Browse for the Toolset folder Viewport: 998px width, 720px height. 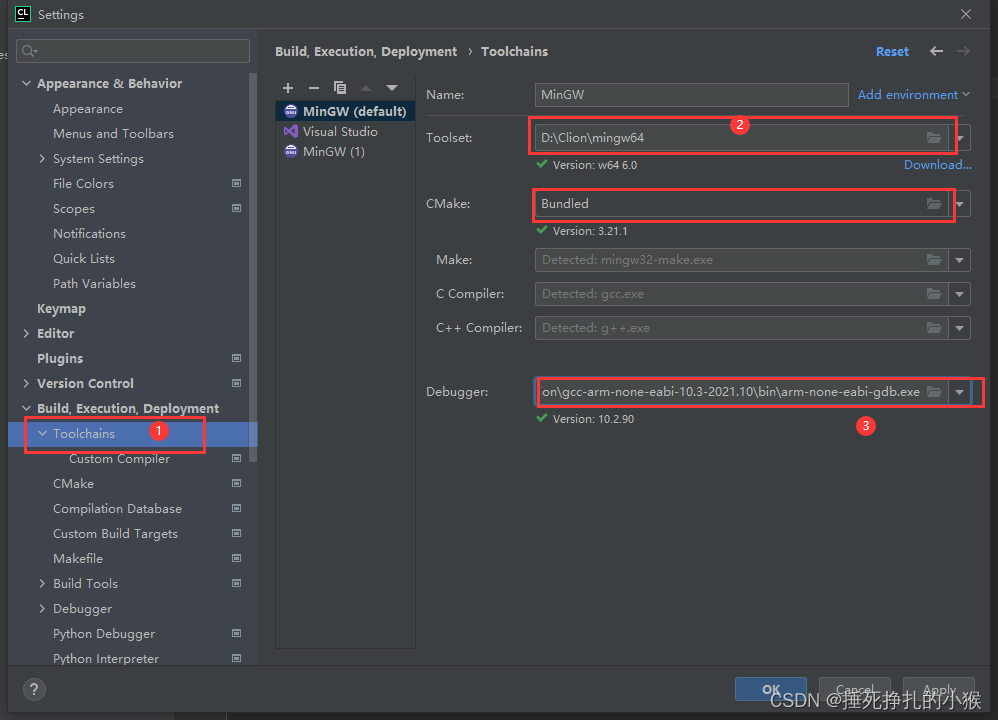[934, 138]
